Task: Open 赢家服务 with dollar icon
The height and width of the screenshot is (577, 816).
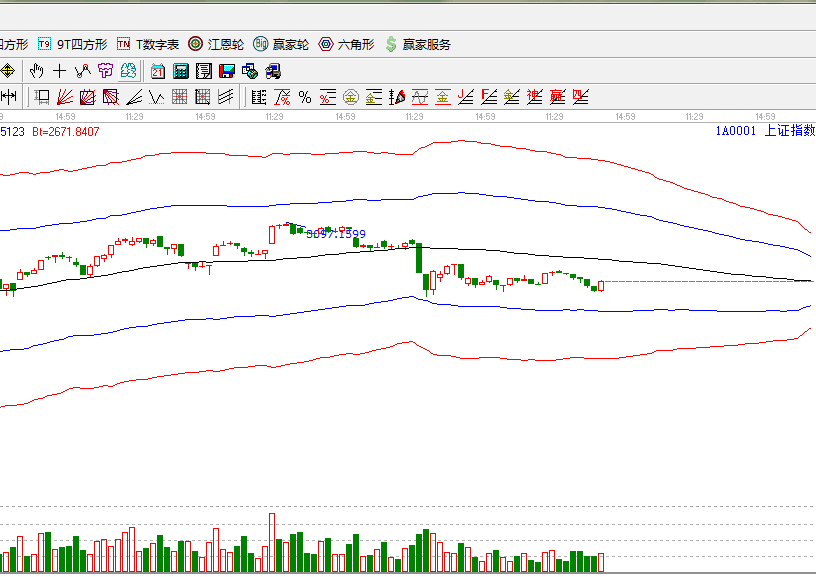Action: tap(417, 44)
